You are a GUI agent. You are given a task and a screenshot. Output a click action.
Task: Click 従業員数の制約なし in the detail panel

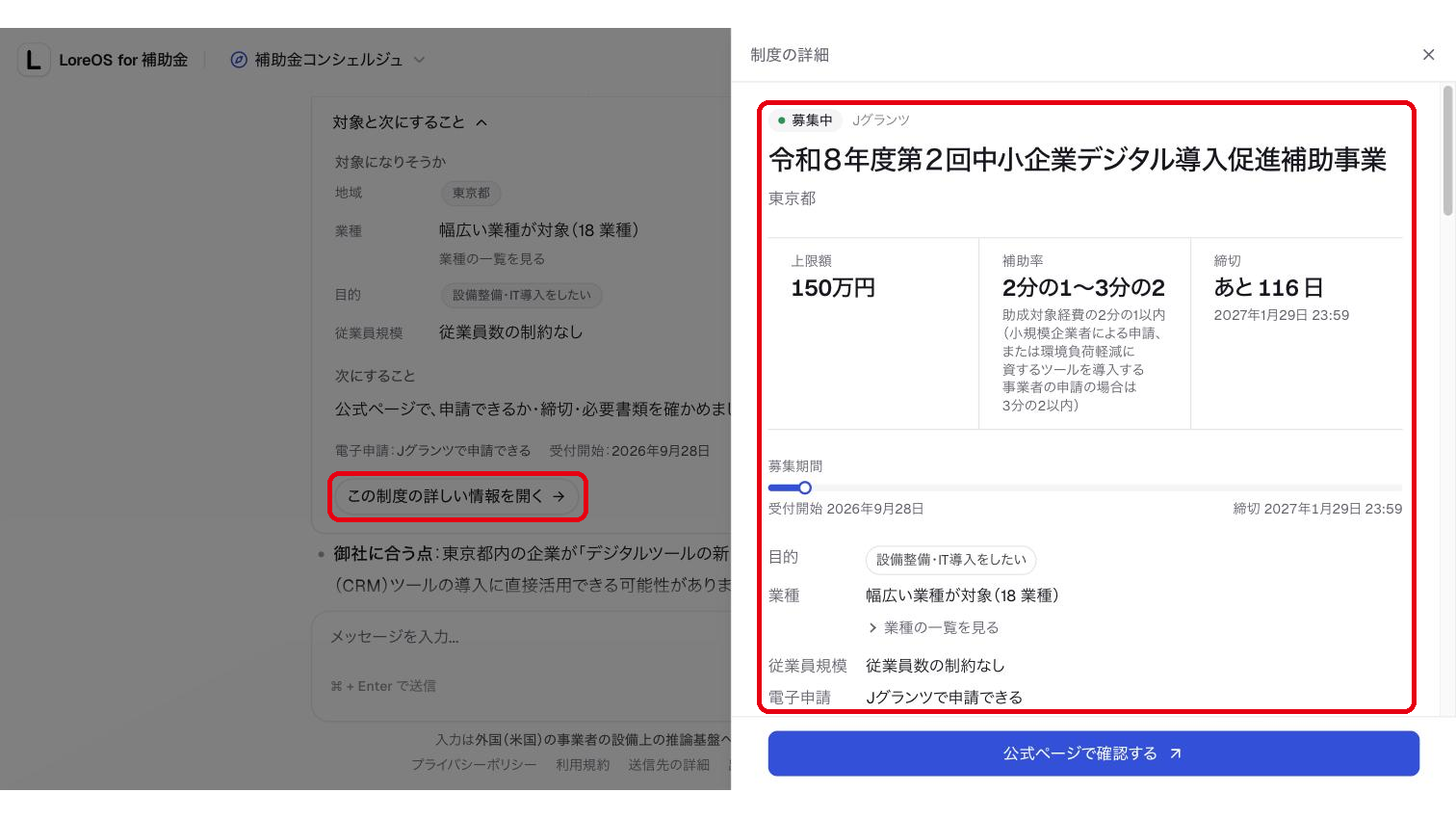[935, 666]
